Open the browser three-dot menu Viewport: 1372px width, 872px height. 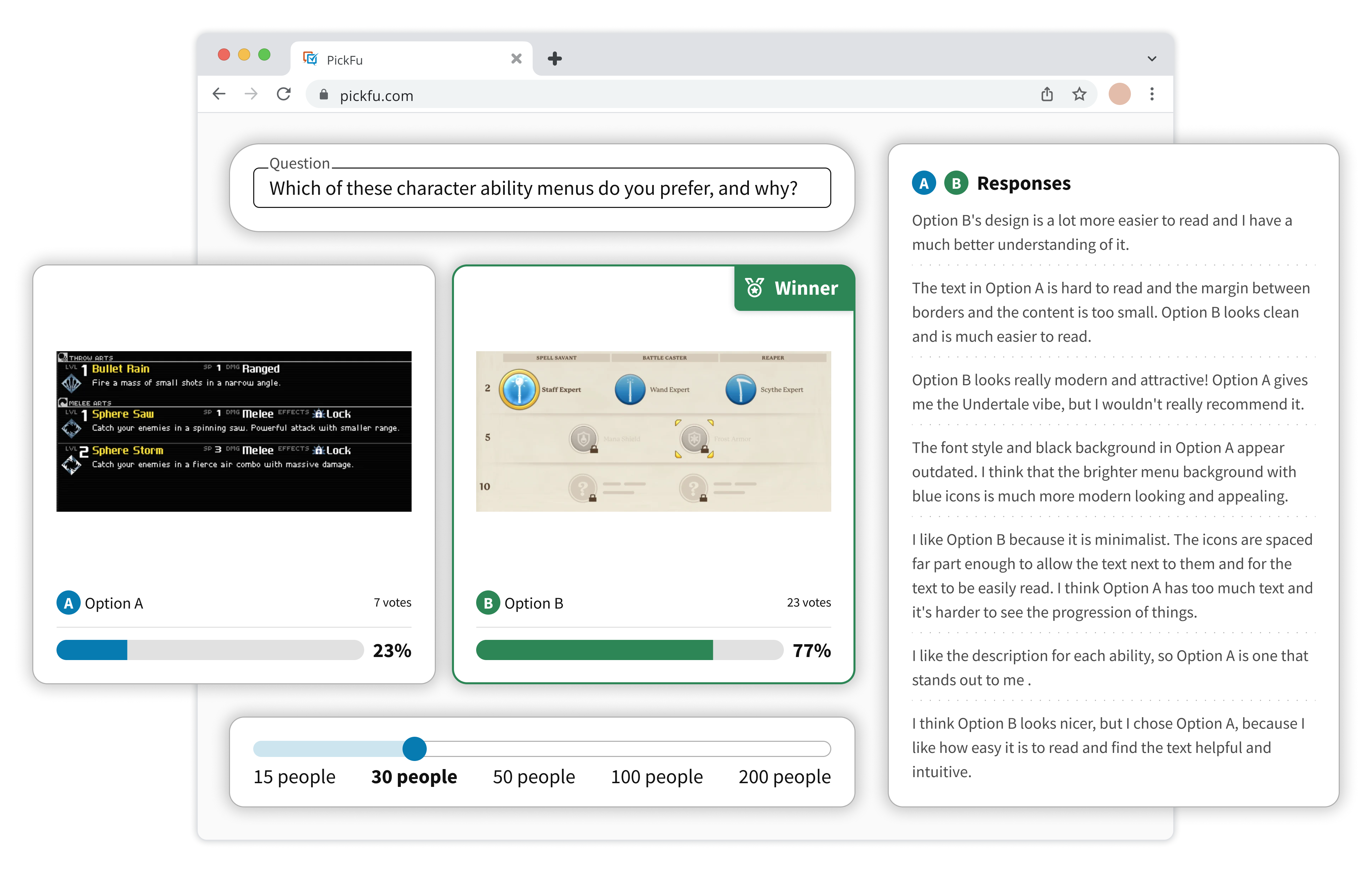tap(1151, 94)
